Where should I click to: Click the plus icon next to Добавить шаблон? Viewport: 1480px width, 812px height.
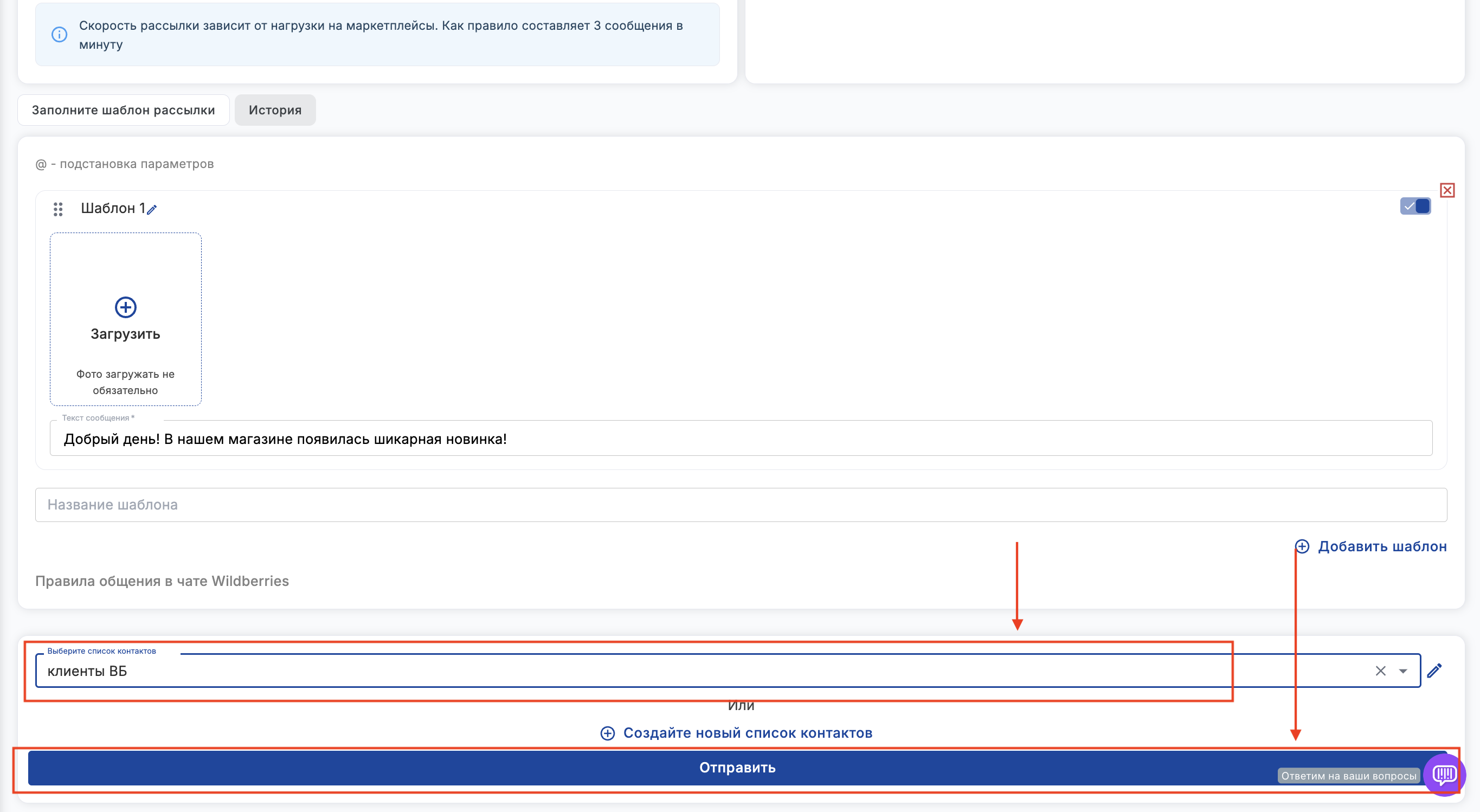coord(1302,546)
